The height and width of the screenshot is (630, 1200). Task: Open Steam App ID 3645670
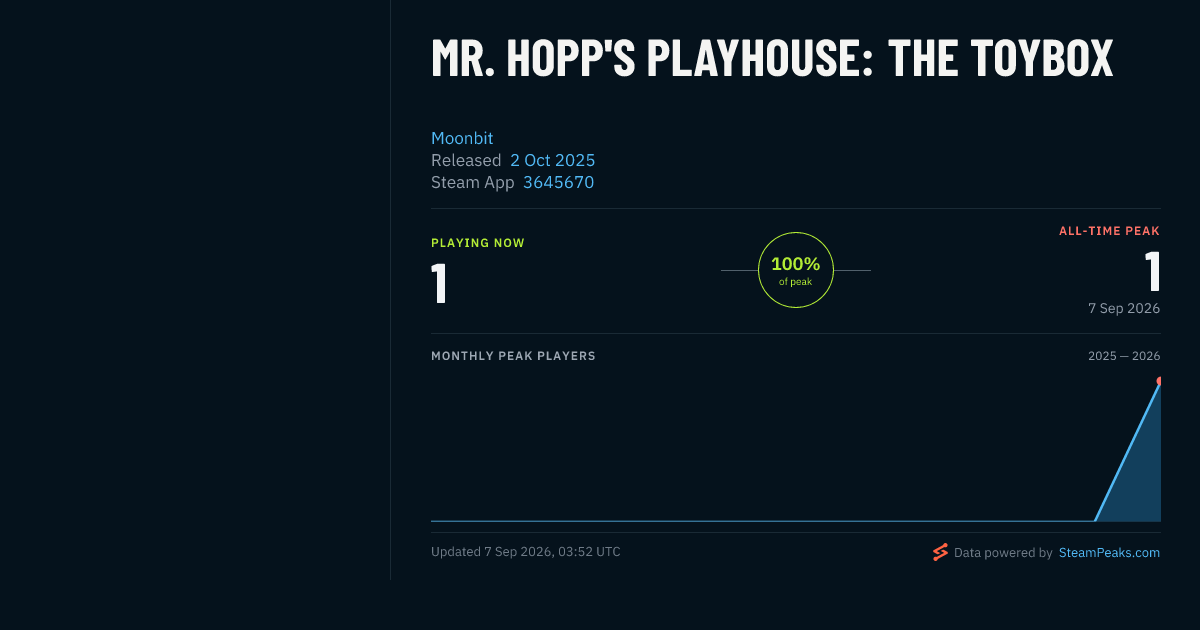click(558, 182)
